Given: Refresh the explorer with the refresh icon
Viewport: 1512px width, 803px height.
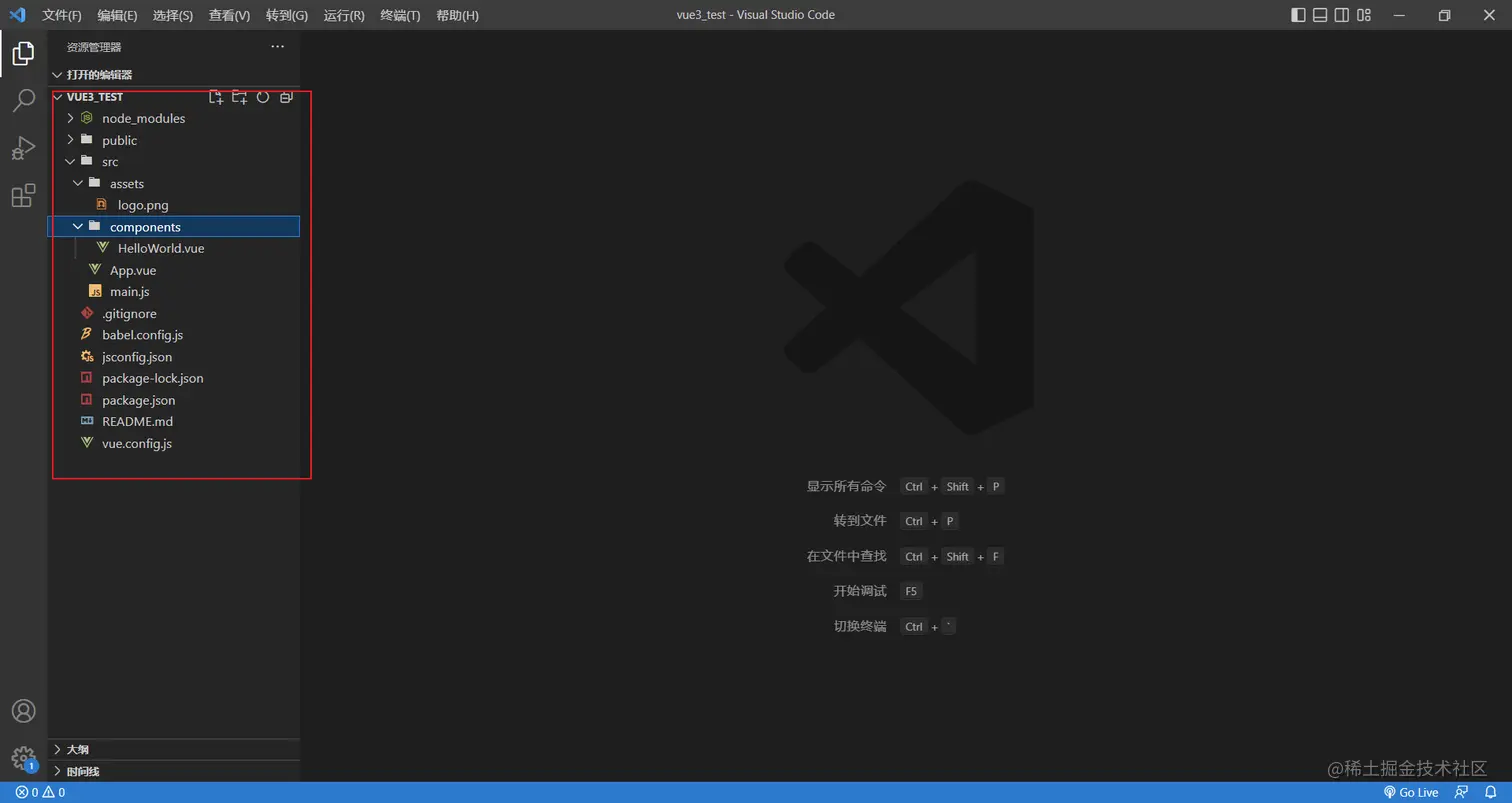Looking at the screenshot, I should click(263, 97).
